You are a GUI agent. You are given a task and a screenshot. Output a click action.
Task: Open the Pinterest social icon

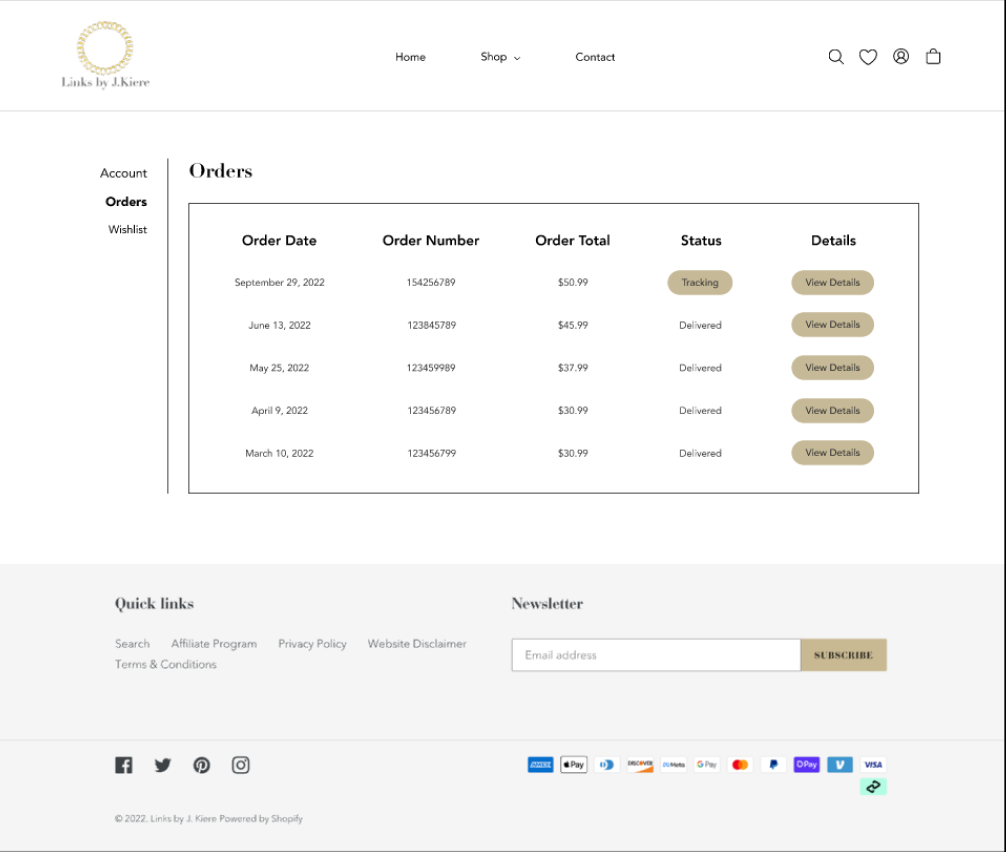[x=202, y=765]
